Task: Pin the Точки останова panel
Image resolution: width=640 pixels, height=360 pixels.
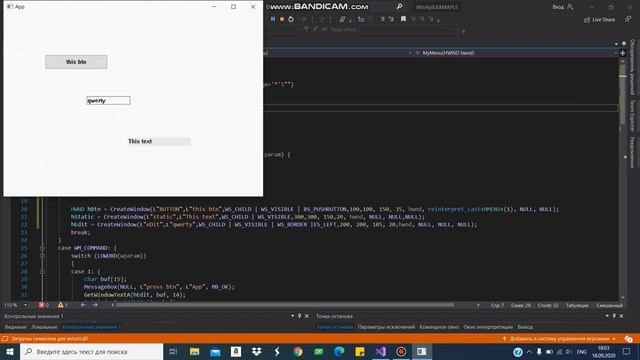Action: point(614,316)
